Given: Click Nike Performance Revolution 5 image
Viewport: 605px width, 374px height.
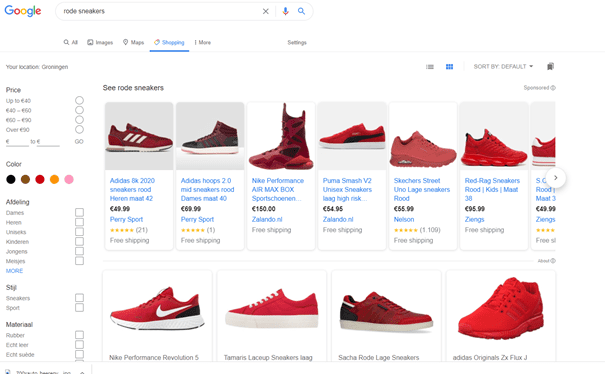Looking at the screenshot, I should [x=157, y=309].
